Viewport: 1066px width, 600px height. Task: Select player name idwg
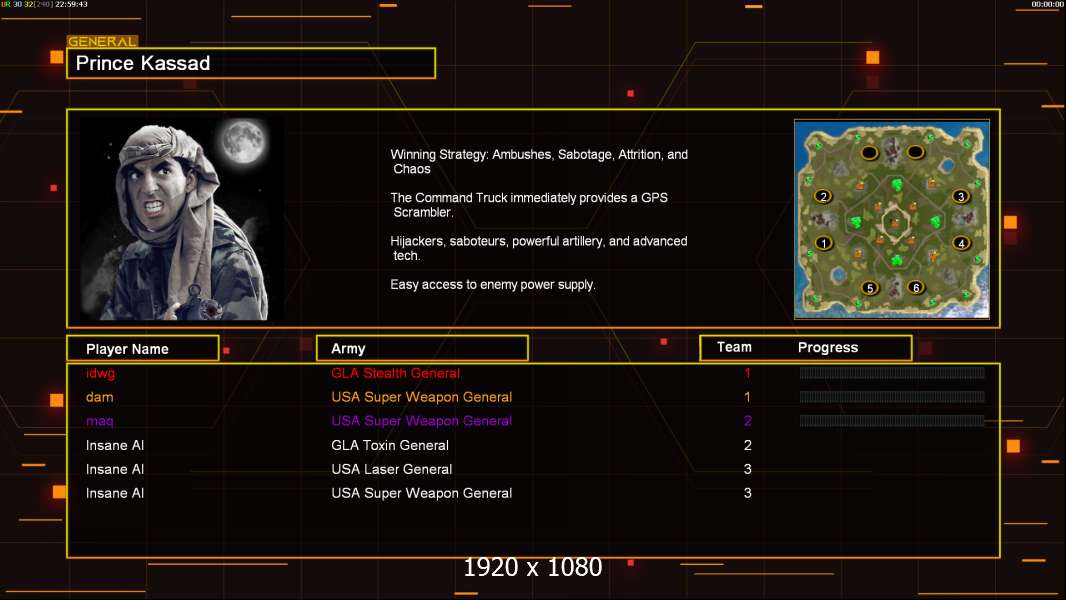coord(101,374)
